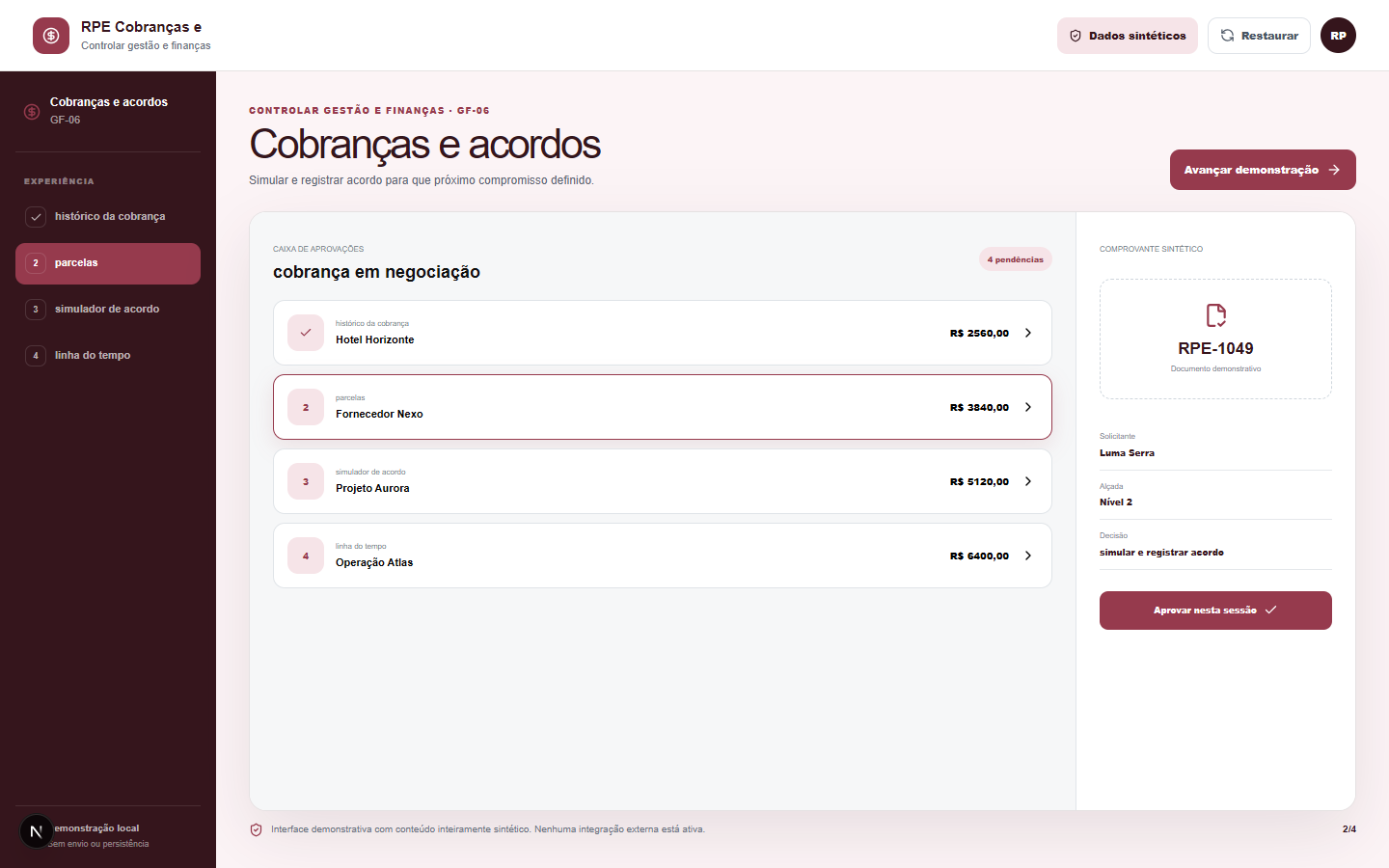The image size is (1389, 868).
Task: Click the RPE-1049 document icon
Action: click(x=1215, y=315)
